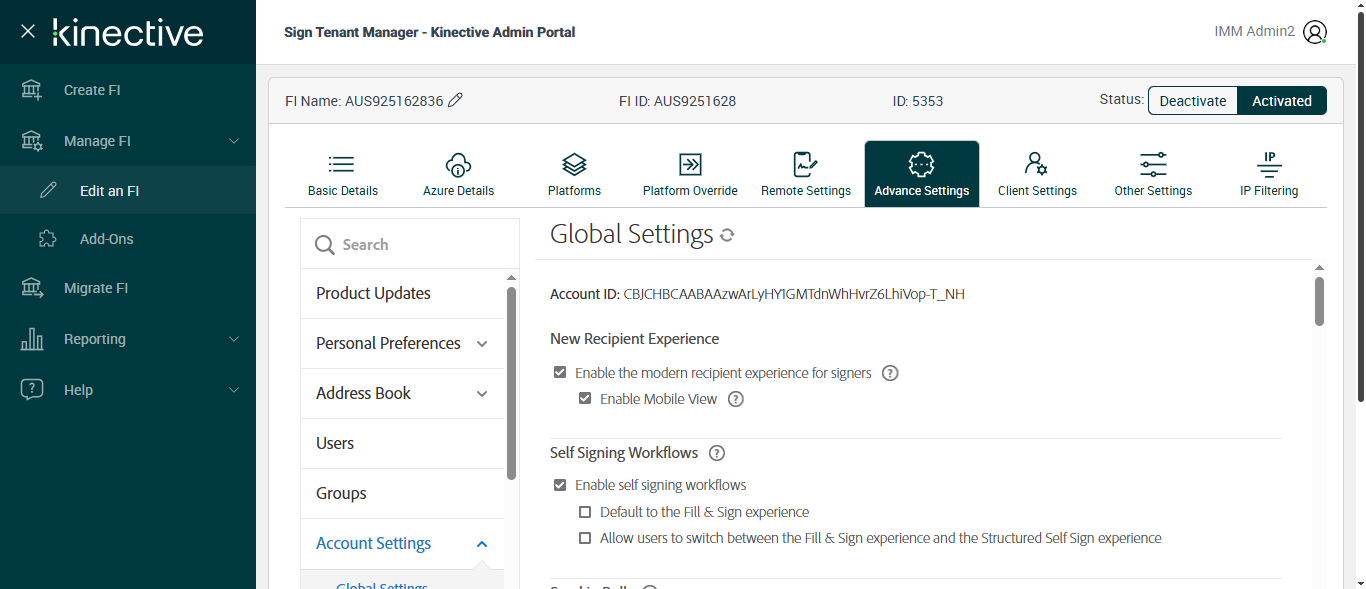Close the sidebar with the X icon
Screen dimensions: 1366x589
point(28,31)
